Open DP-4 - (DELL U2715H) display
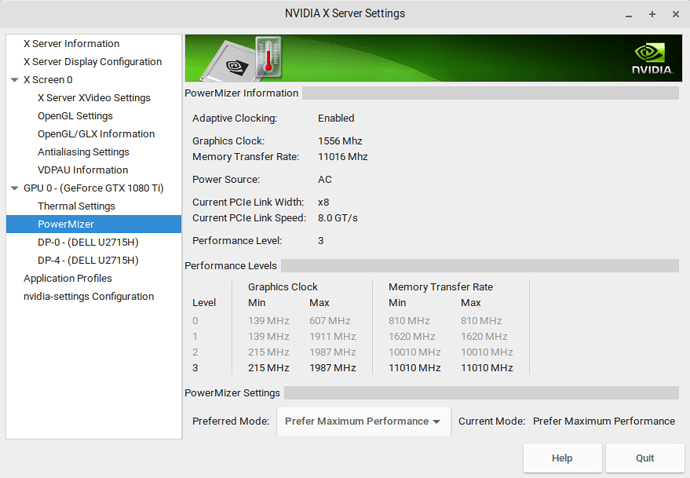This screenshot has height=478, width=690. tap(88, 260)
